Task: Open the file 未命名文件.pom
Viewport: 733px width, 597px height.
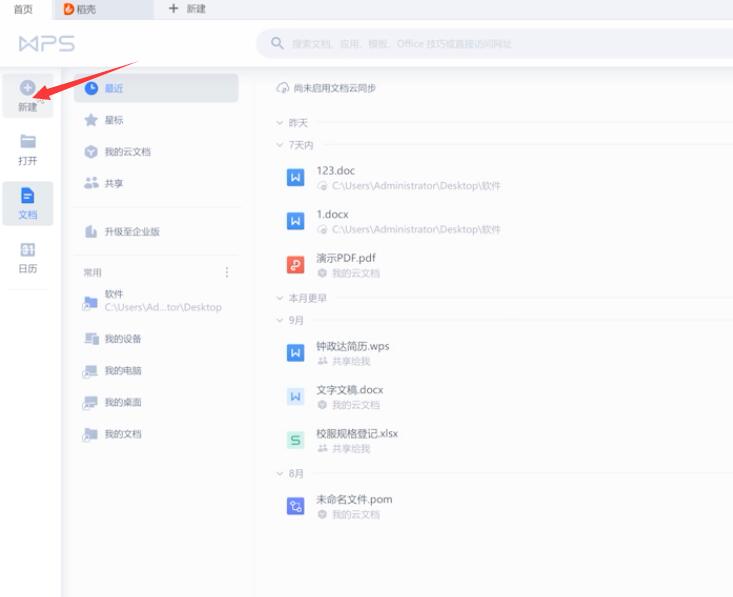Action: tap(354, 499)
